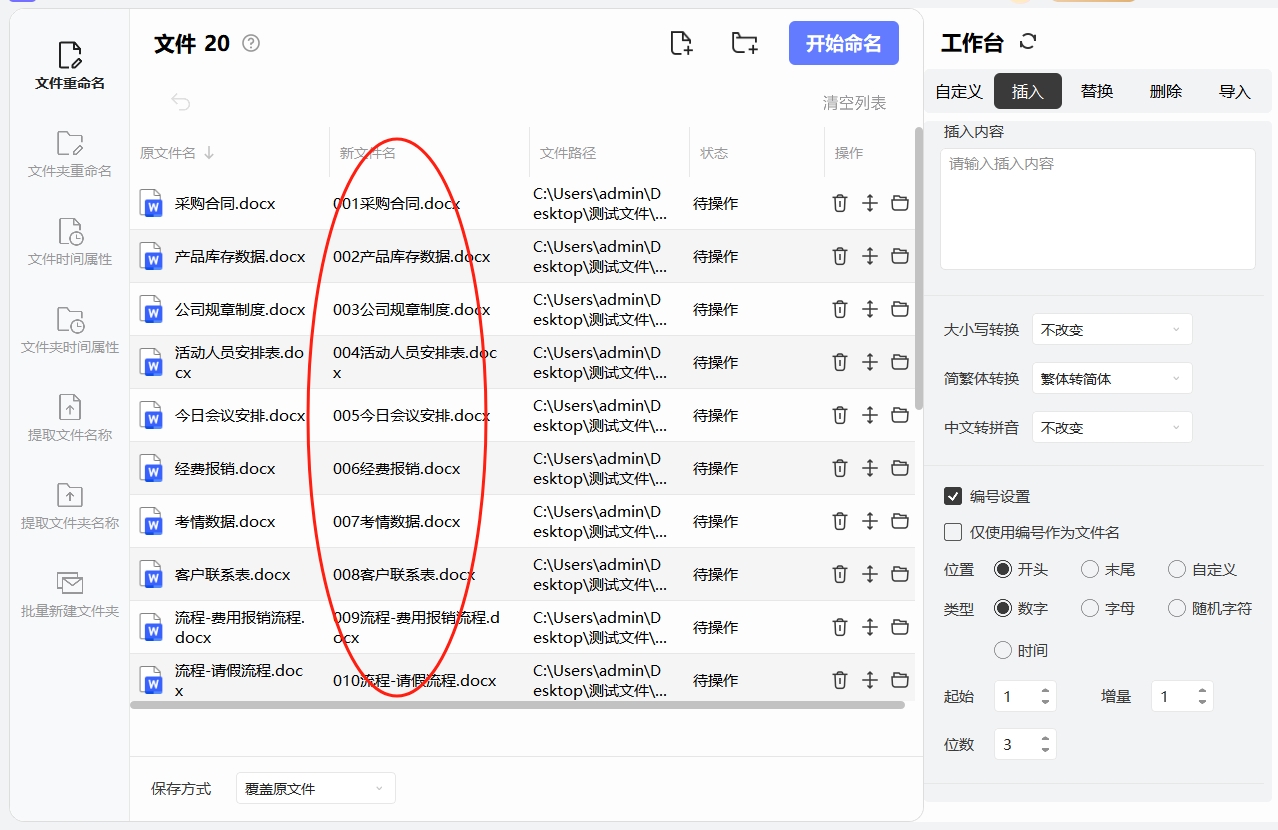This screenshot has width=1278, height=830.
Task: Switch to 文件夹重命名 in the sidebar
Action: [69, 154]
